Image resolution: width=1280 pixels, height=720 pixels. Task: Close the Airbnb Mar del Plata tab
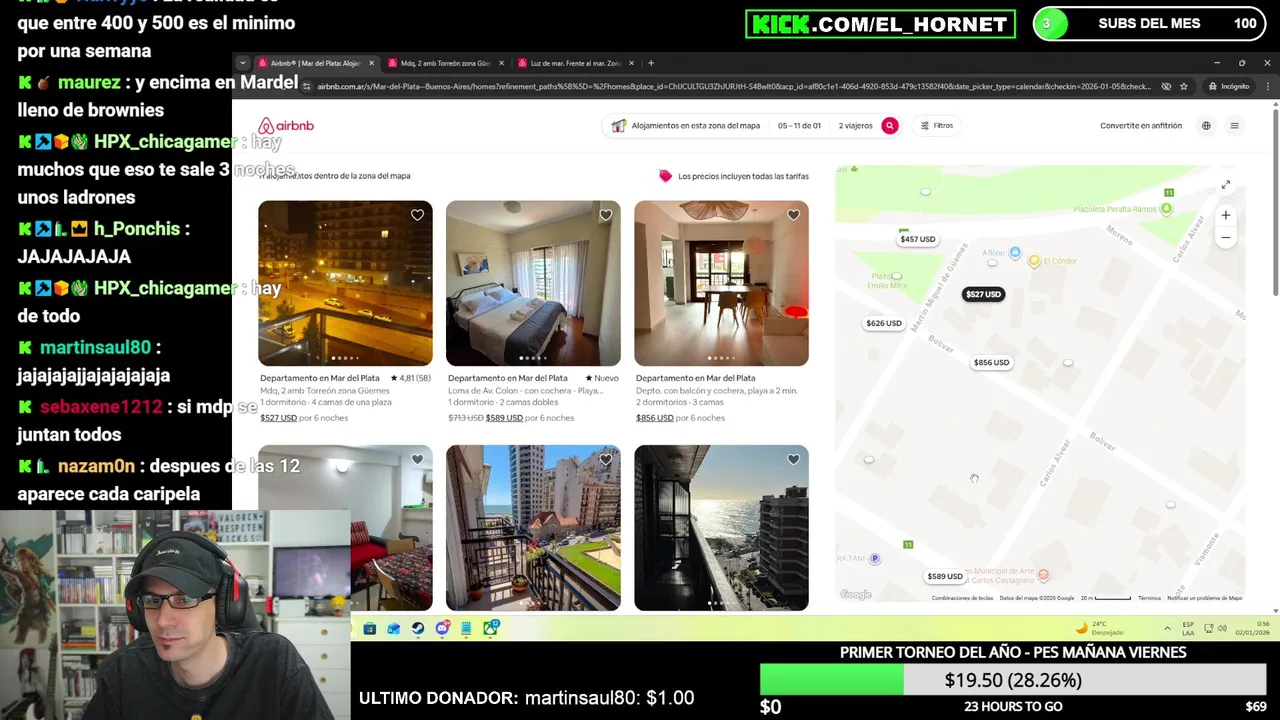pyautogui.click(x=371, y=63)
